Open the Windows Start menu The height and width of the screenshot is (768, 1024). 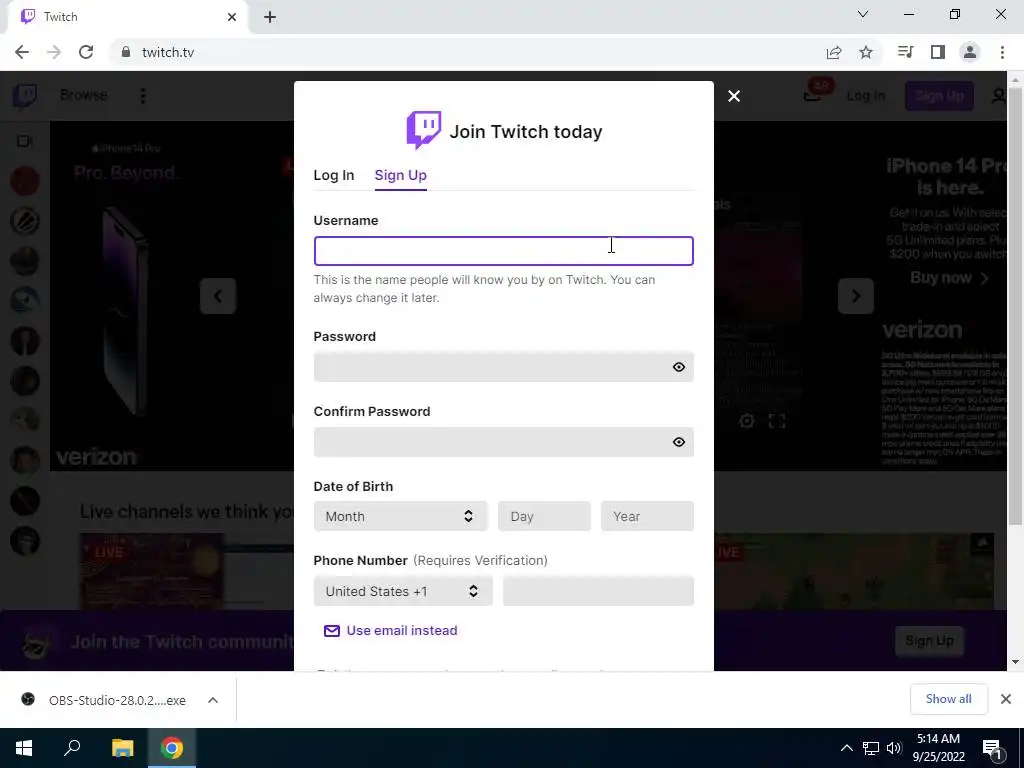(24, 748)
